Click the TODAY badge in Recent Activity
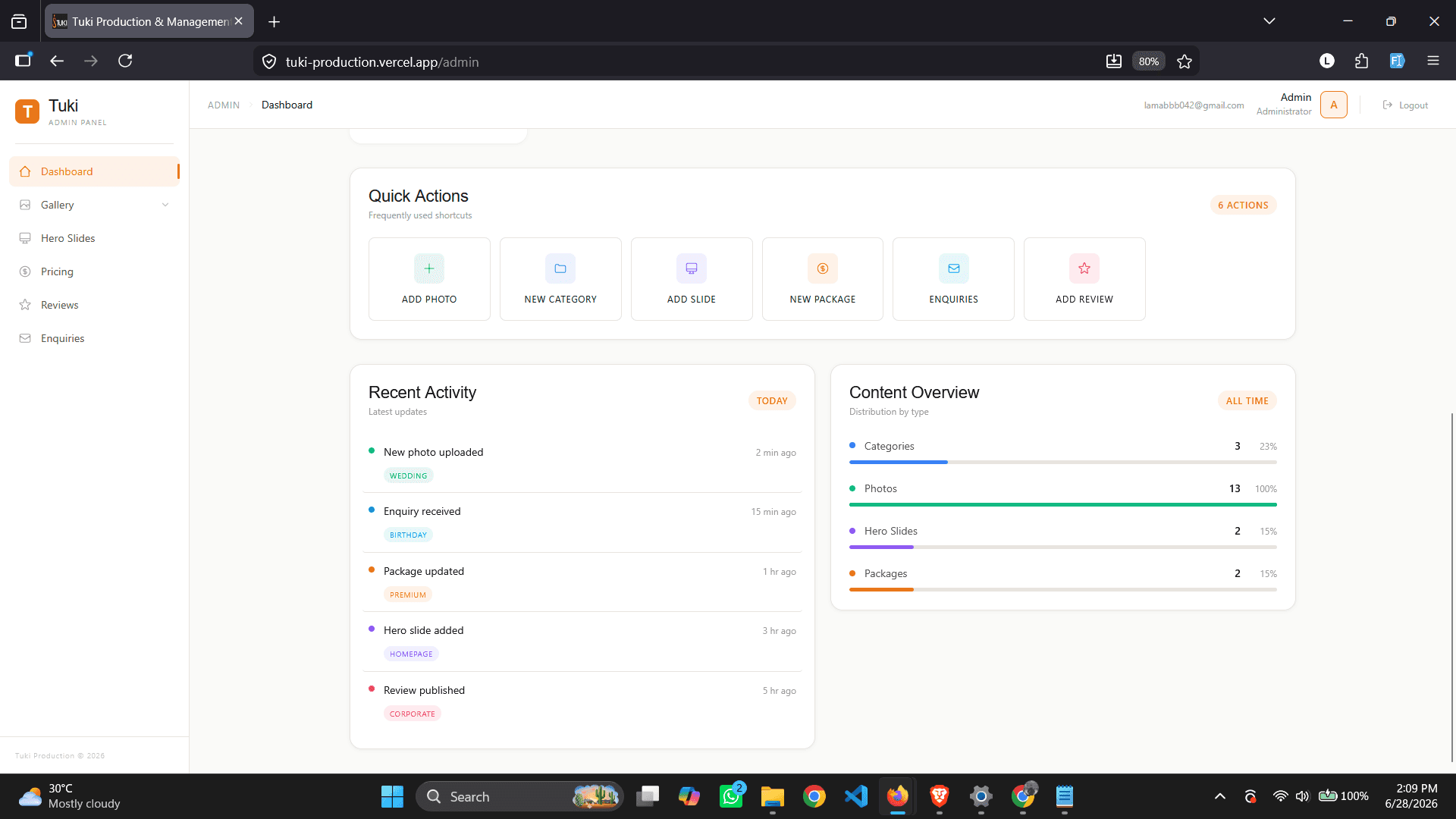Image resolution: width=1456 pixels, height=819 pixels. click(x=772, y=400)
